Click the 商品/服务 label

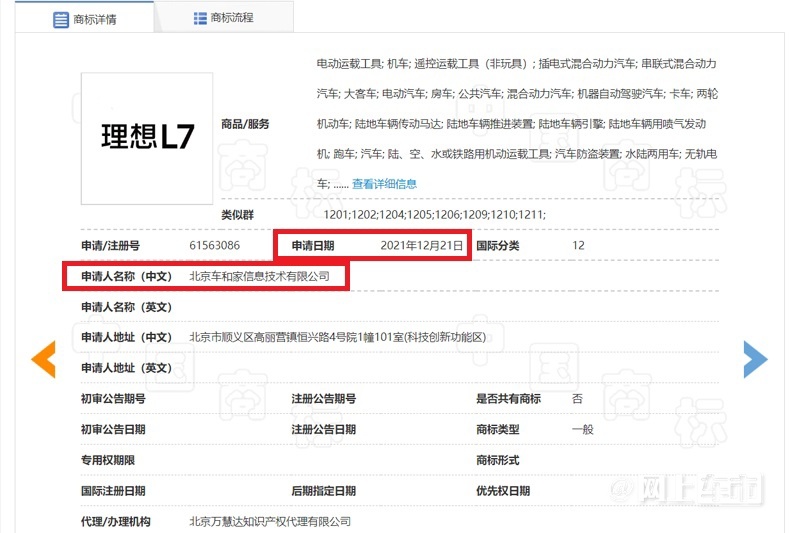click(x=245, y=124)
